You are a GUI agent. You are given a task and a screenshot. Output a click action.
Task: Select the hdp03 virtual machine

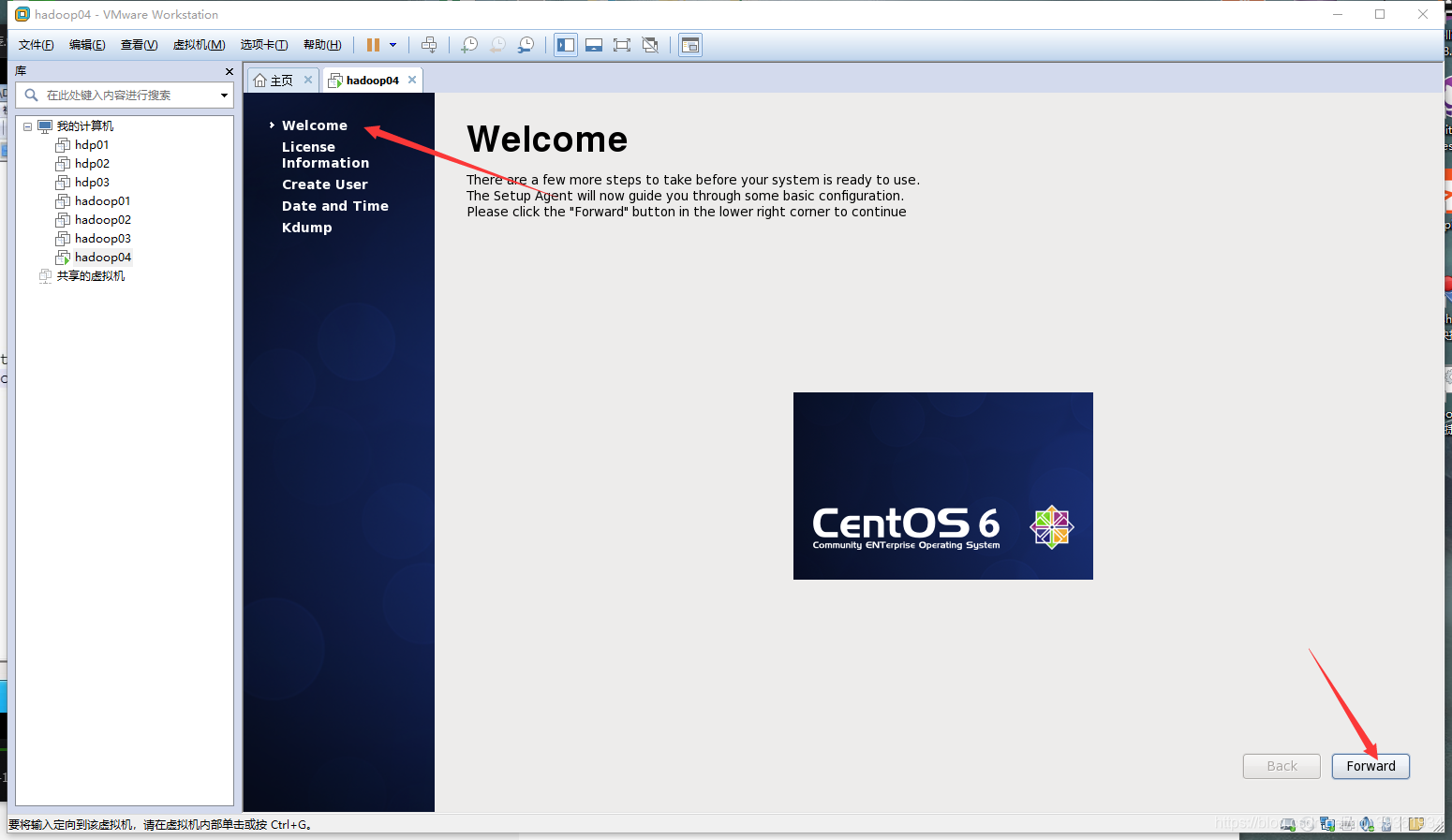point(92,183)
